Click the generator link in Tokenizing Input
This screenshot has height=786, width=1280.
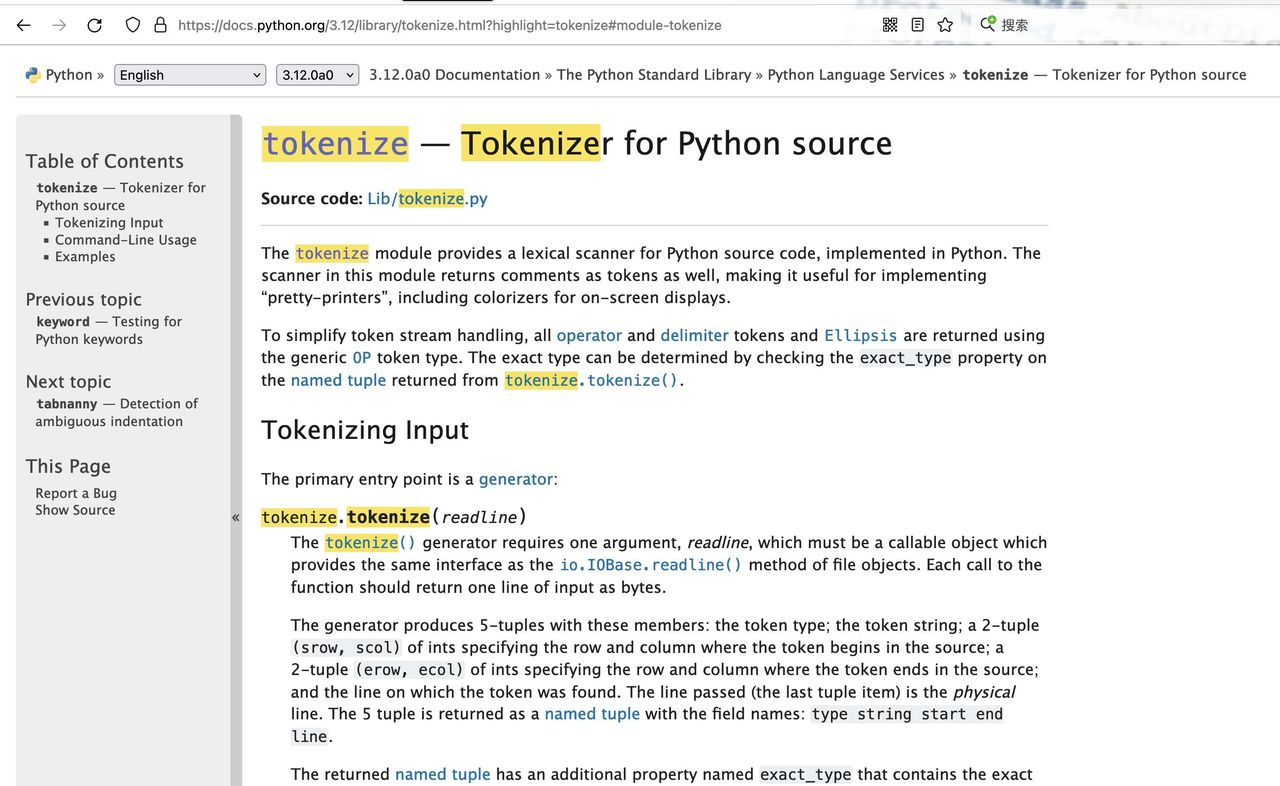pos(516,479)
